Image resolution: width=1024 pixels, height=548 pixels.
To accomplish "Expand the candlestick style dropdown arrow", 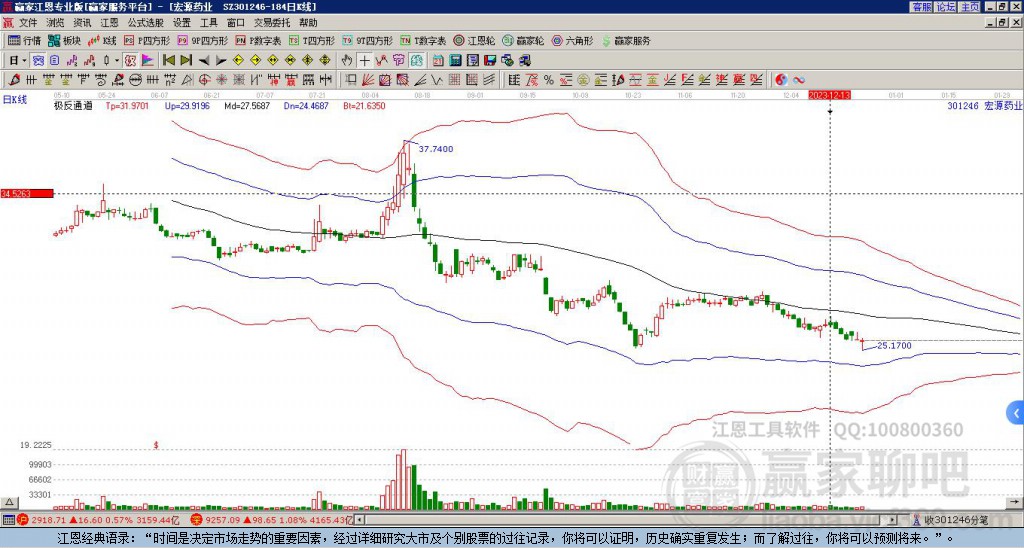I will [117, 61].
